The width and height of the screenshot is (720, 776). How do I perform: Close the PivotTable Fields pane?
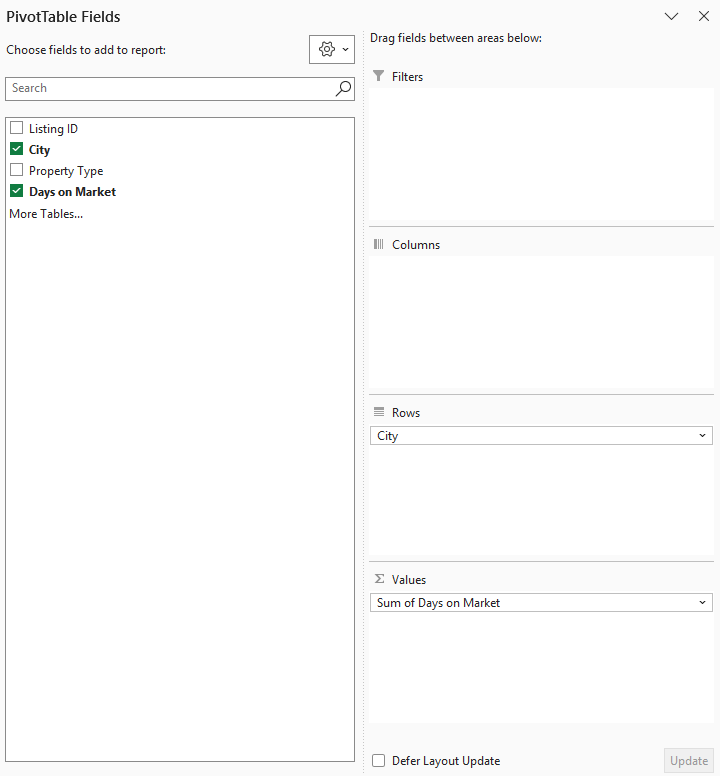(704, 16)
